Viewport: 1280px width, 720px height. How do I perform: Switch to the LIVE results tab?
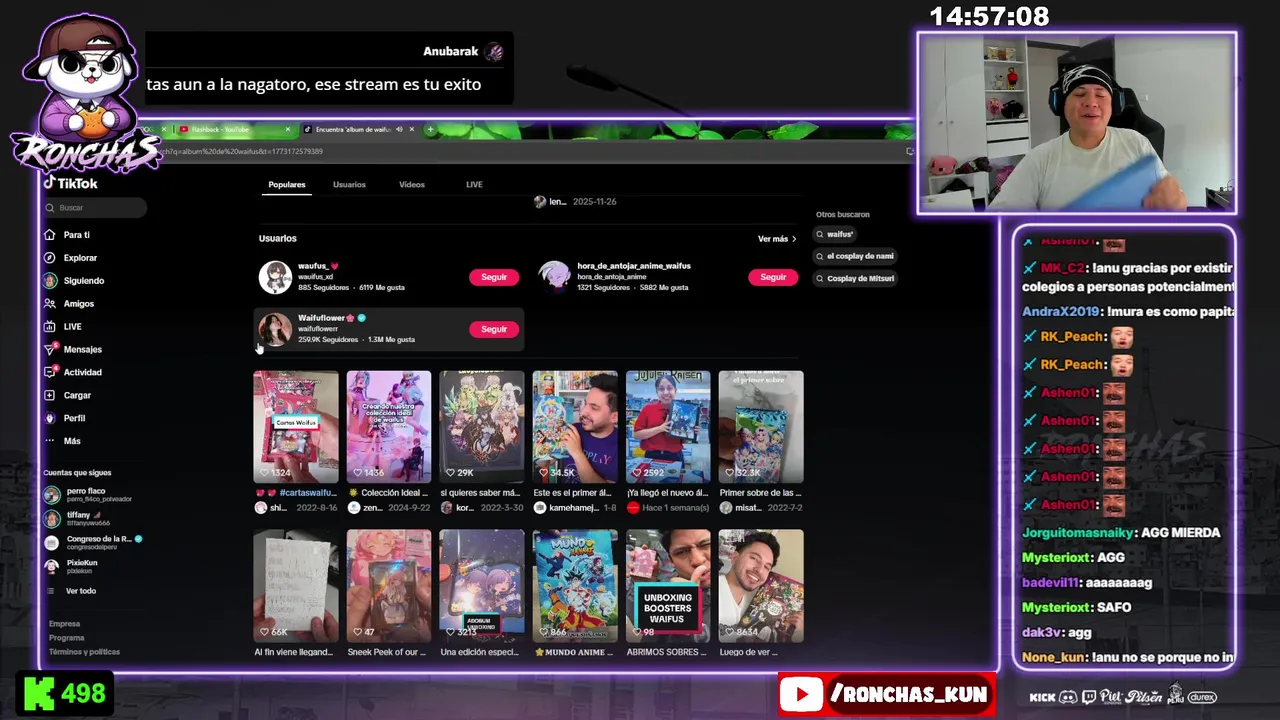point(474,185)
